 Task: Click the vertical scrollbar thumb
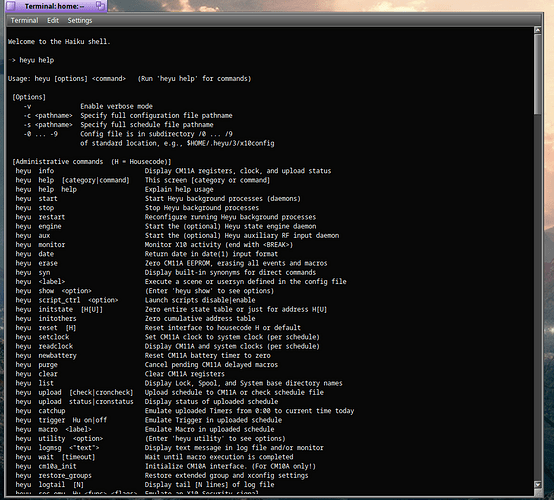point(537,74)
